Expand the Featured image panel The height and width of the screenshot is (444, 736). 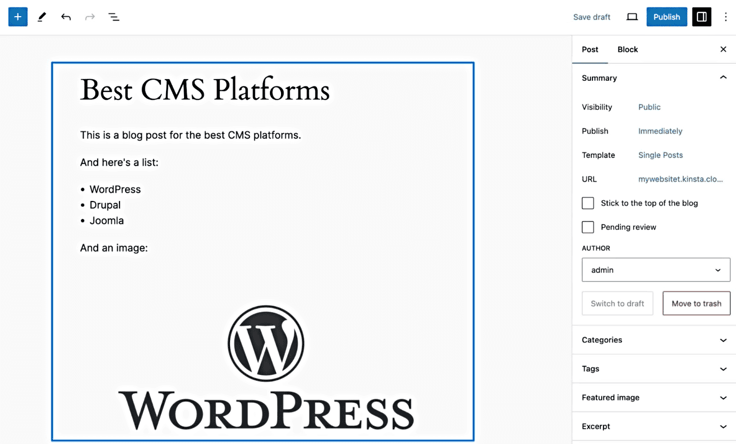pyautogui.click(x=654, y=398)
